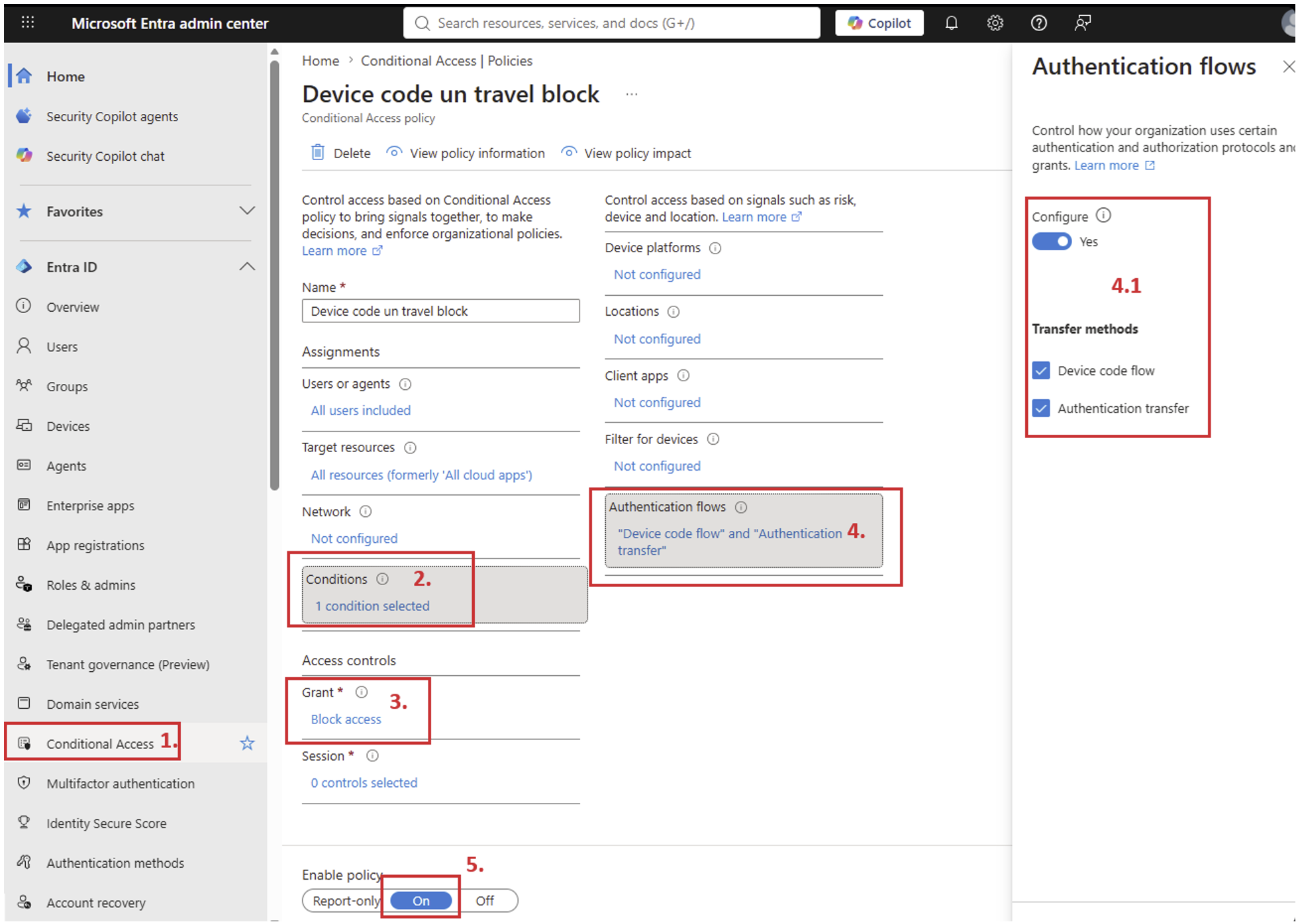Set Enable policy to Off

[x=485, y=901]
